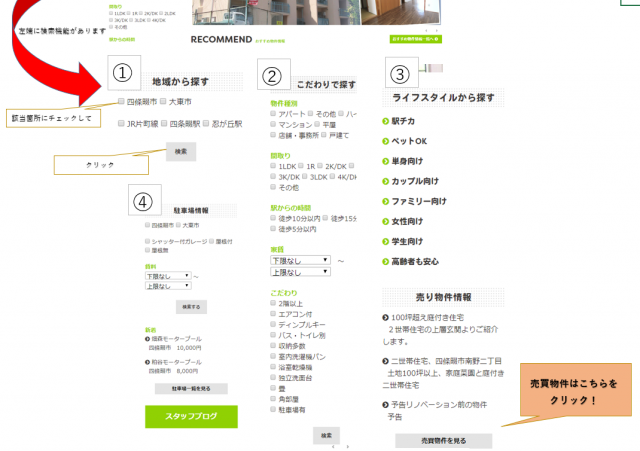Open the 家賃 下限なし dropdown

[300, 261]
